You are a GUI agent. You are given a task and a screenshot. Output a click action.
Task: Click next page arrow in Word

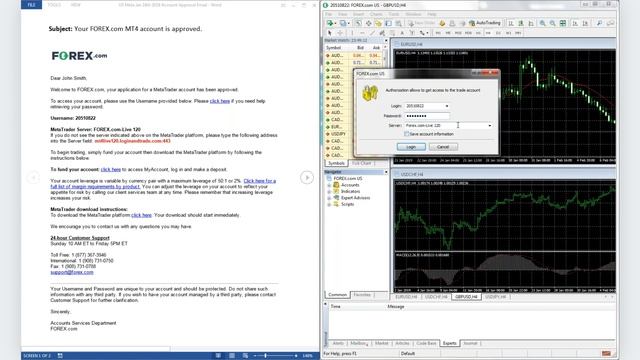pos(307,178)
